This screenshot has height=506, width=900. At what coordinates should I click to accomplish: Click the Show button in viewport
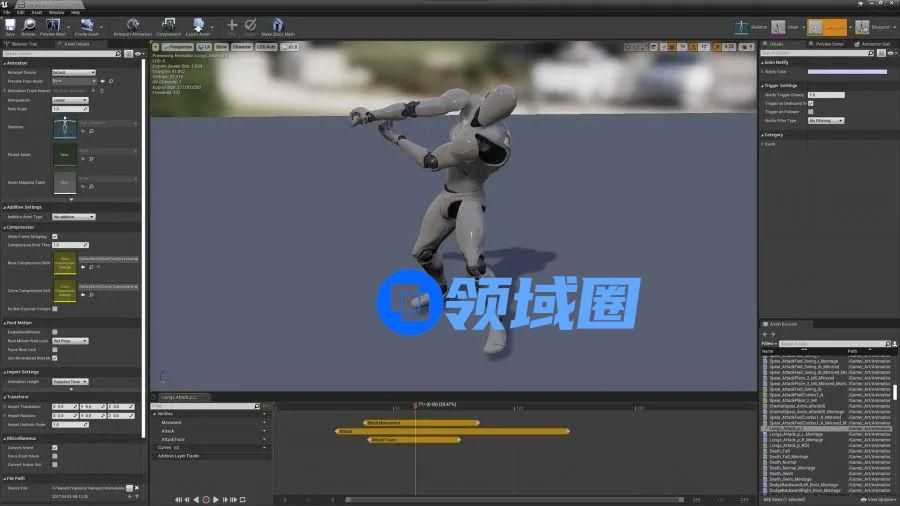221,46
